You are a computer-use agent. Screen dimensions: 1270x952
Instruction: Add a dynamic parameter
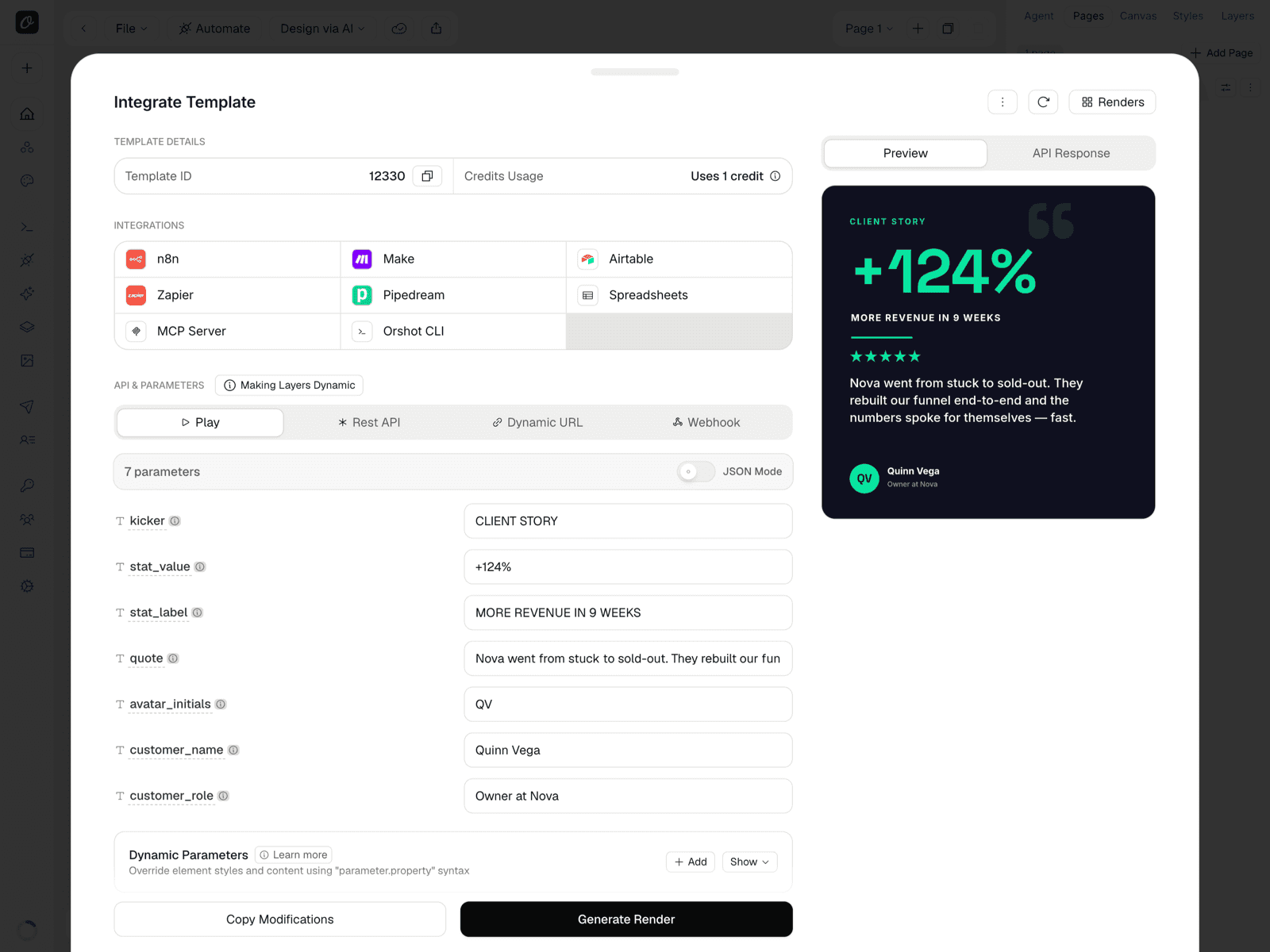691,862
